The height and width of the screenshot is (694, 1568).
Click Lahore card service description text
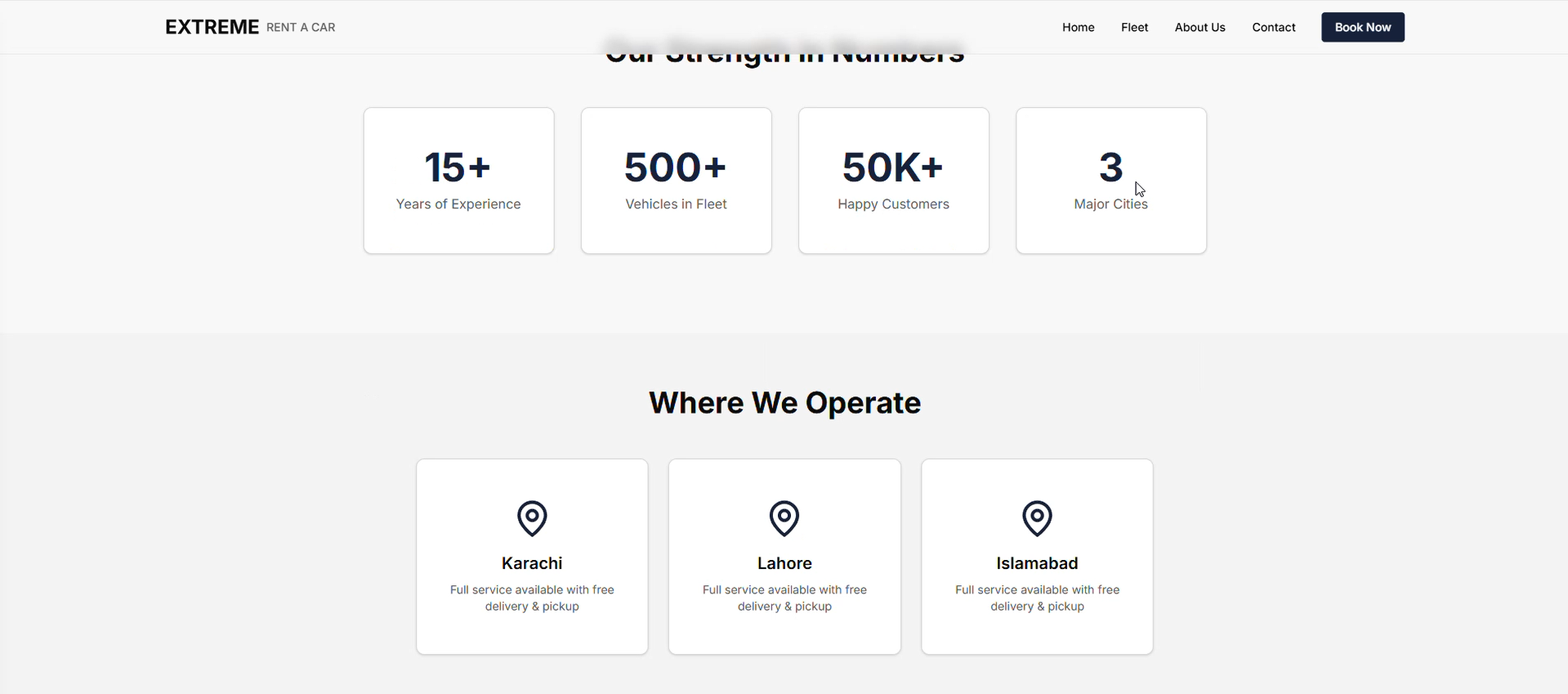[784, 598]
